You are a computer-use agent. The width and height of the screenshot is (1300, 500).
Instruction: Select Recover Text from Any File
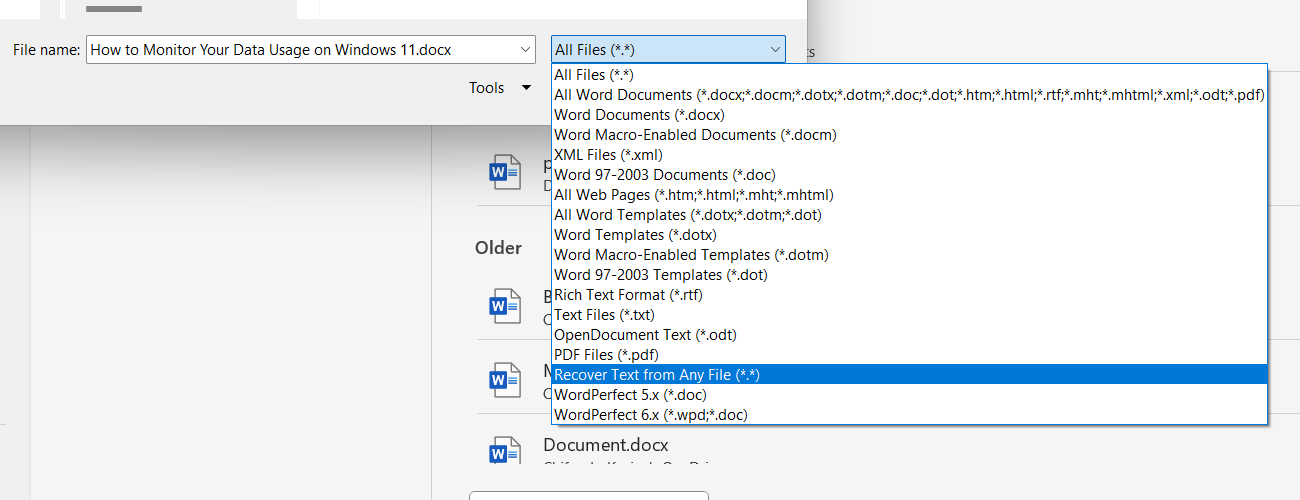click(909, 375)
